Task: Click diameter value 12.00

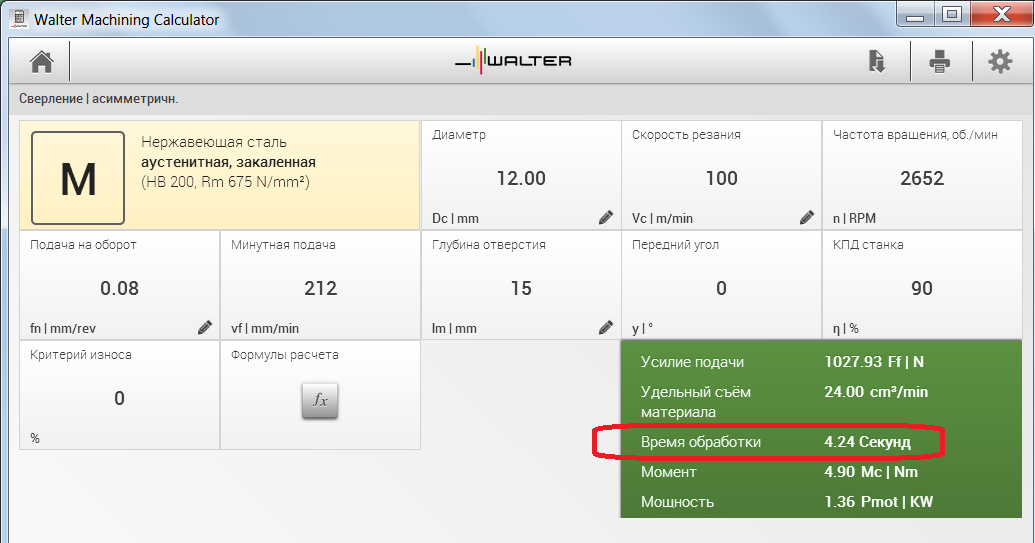Action: (x=521, y=178)
